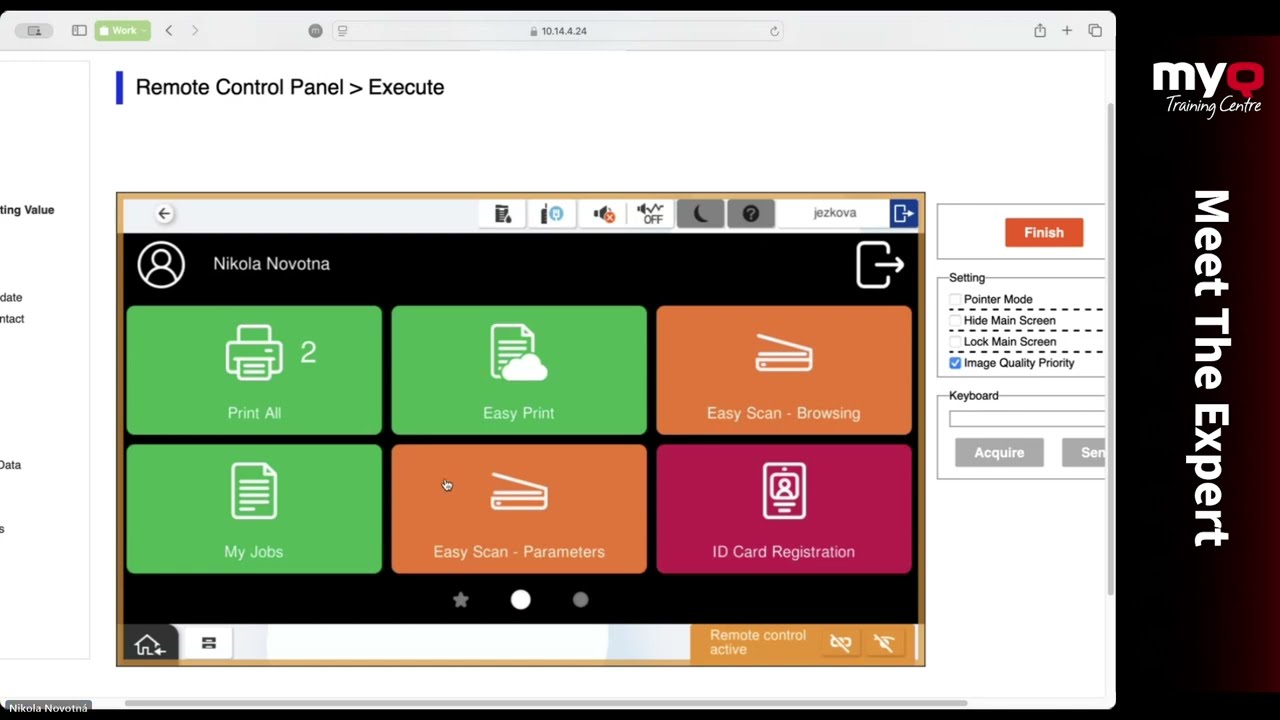Toggle the sound OFF indicator icon
1280x720 pixels.
(651, 214)
